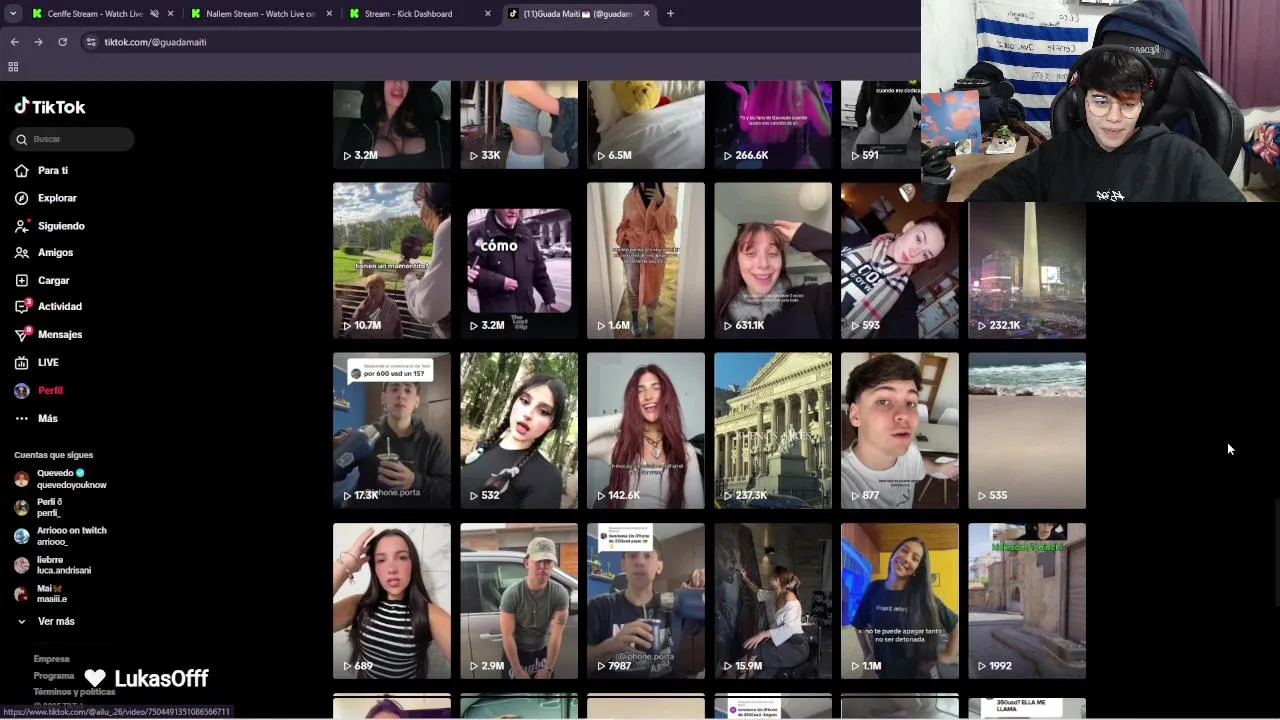The width and height of the screenshot is (1280, 720).
Task: Open the Más three-dots icon
Action: click(x=22, y=419)
